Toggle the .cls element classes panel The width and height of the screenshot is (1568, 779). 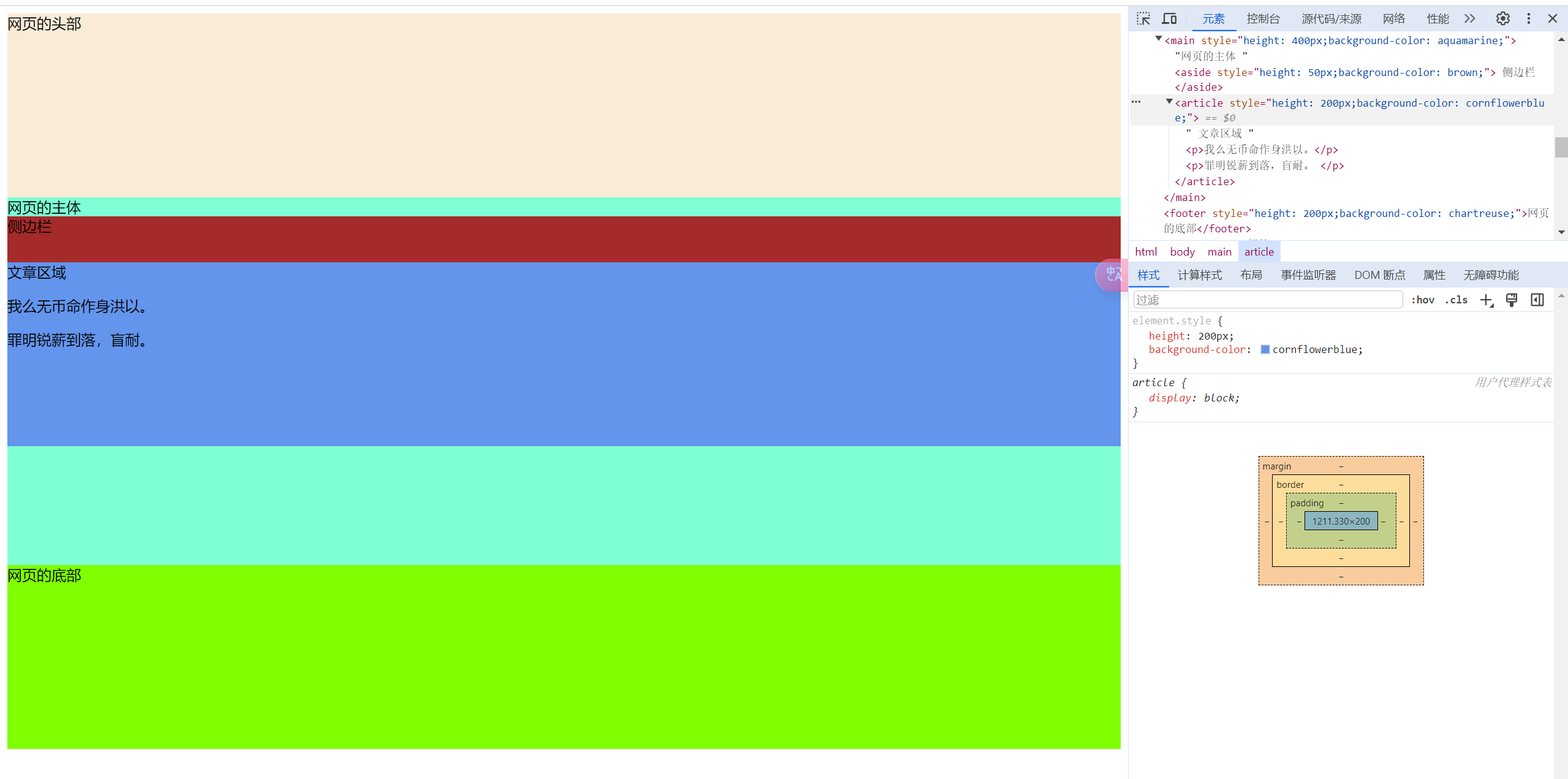(x=1456, y=300)
